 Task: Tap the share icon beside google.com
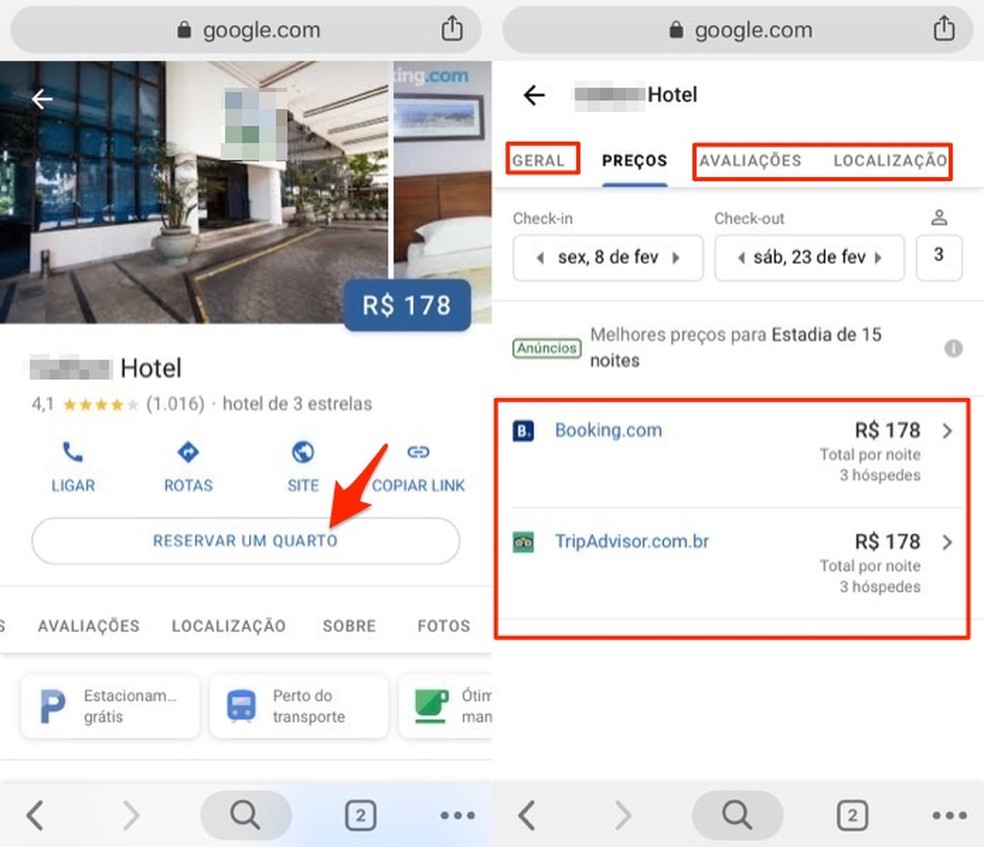tap(454, 29)
